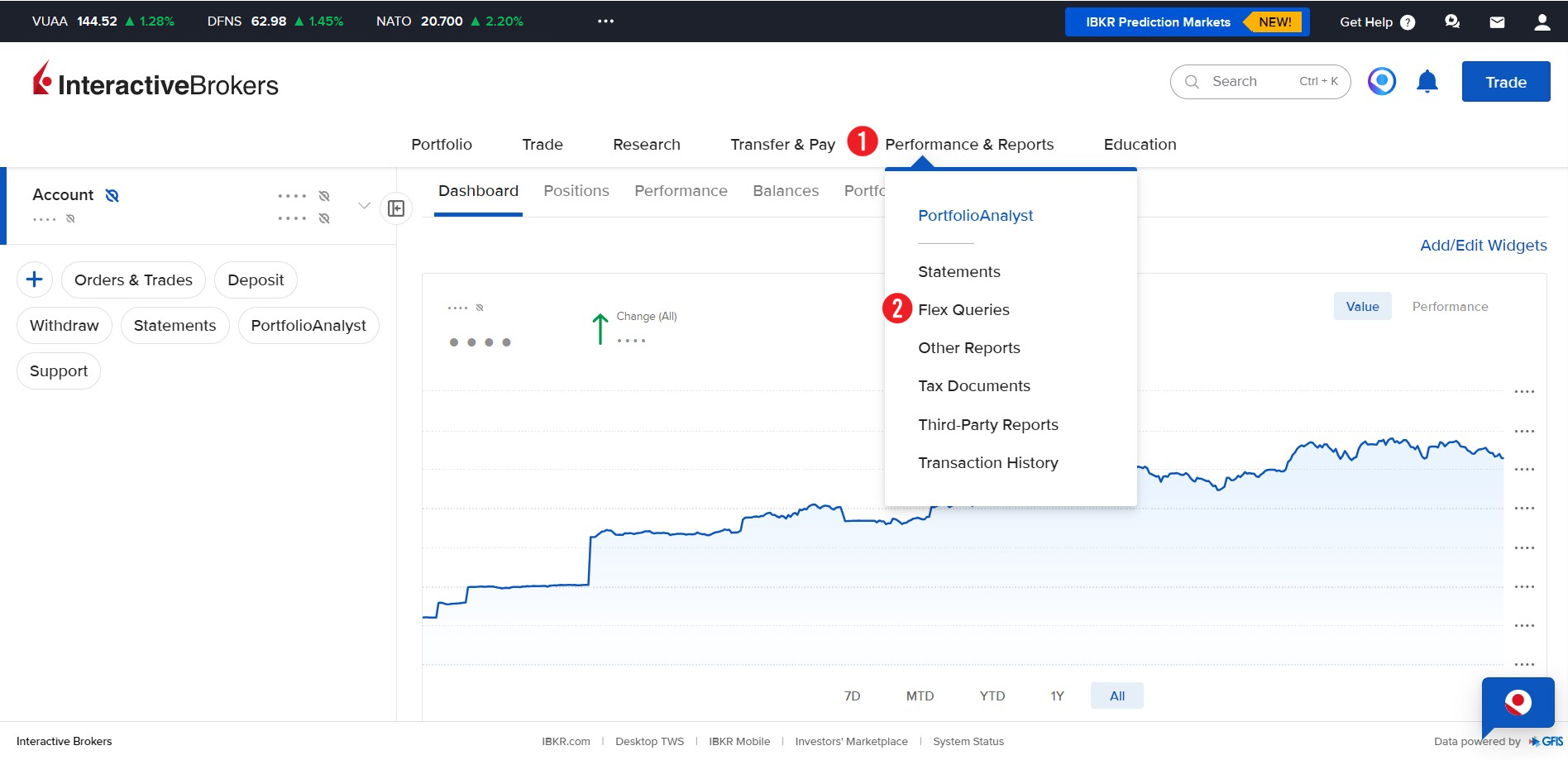Open the floating chat assistant widget
Screen dimensions: 1568x760
[x=1518, y=705]
